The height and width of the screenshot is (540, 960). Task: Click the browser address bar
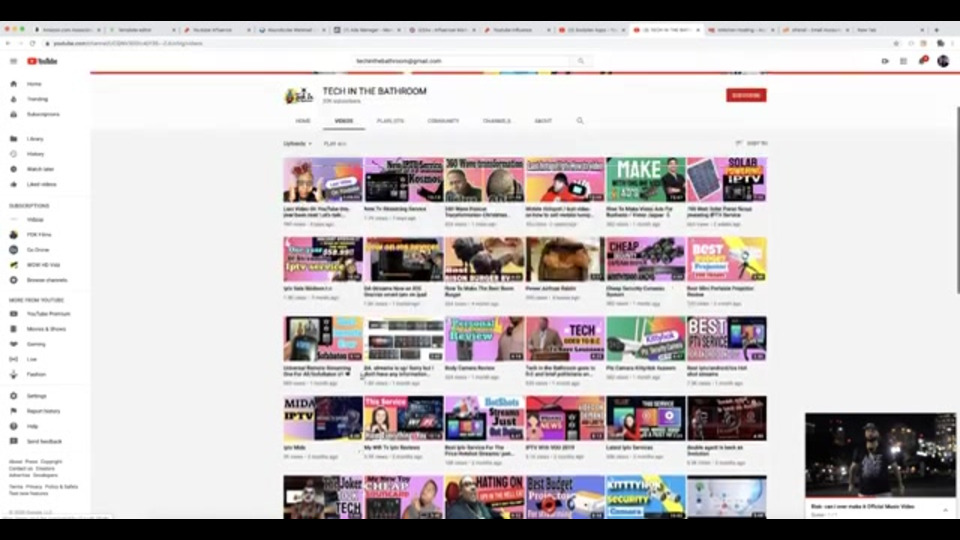point(465,43)
